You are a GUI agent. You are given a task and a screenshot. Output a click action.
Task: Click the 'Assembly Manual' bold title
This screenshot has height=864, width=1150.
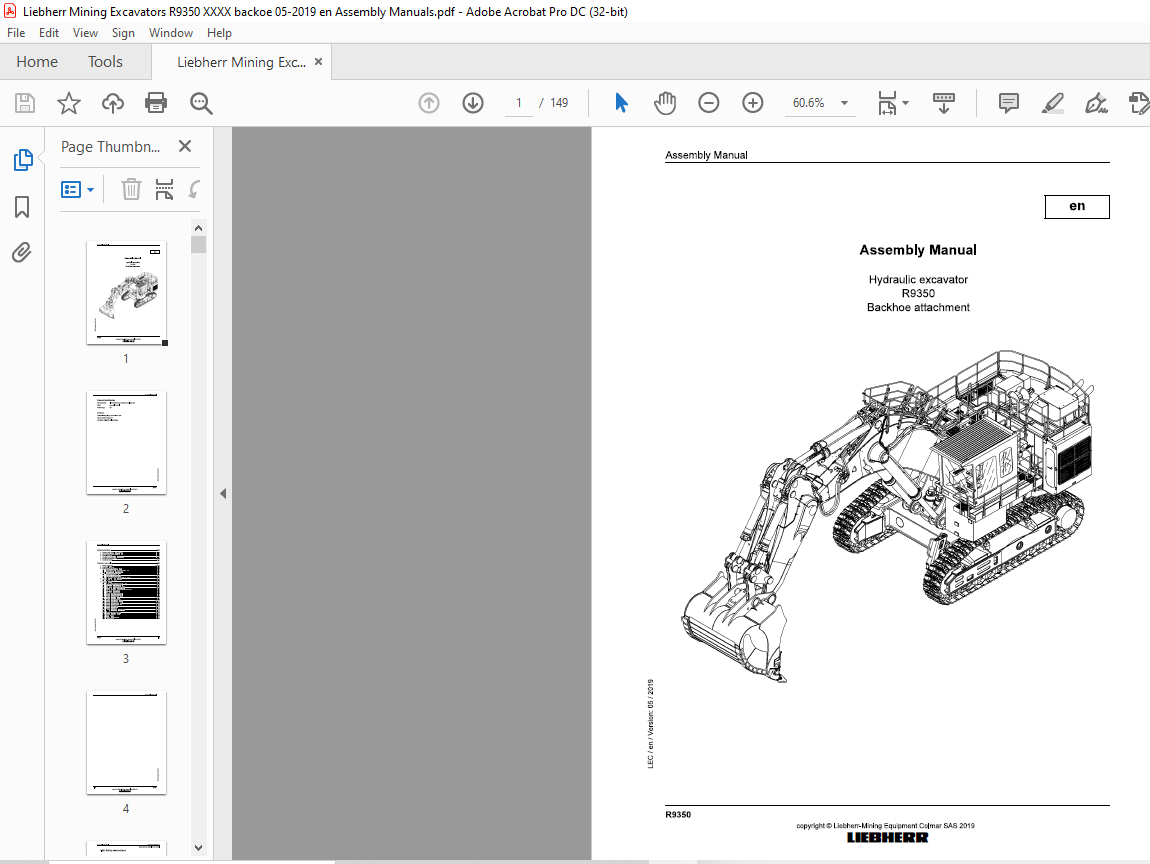[x=918, y=250]
